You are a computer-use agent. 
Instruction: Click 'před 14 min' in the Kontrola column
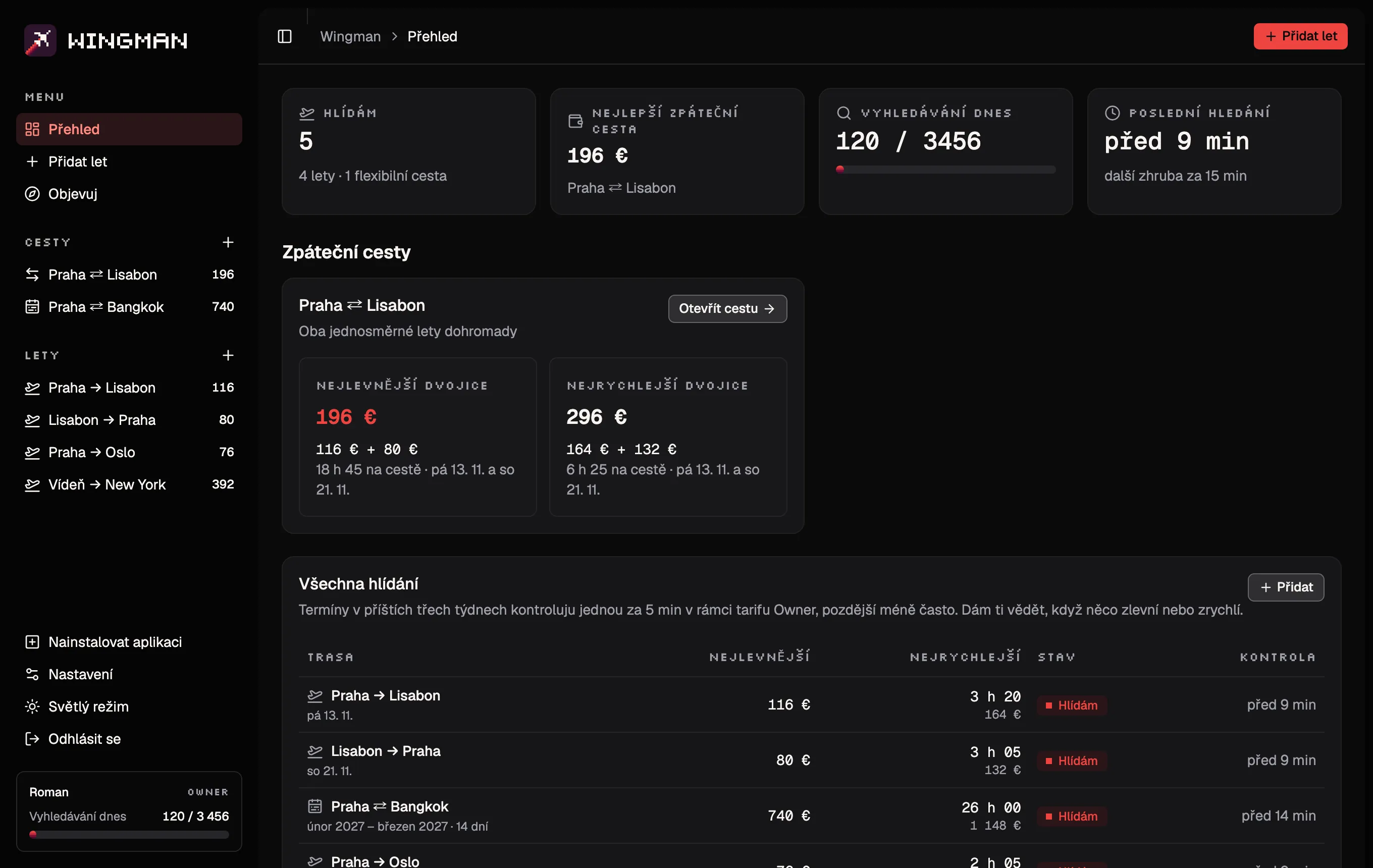point(1278,816)
